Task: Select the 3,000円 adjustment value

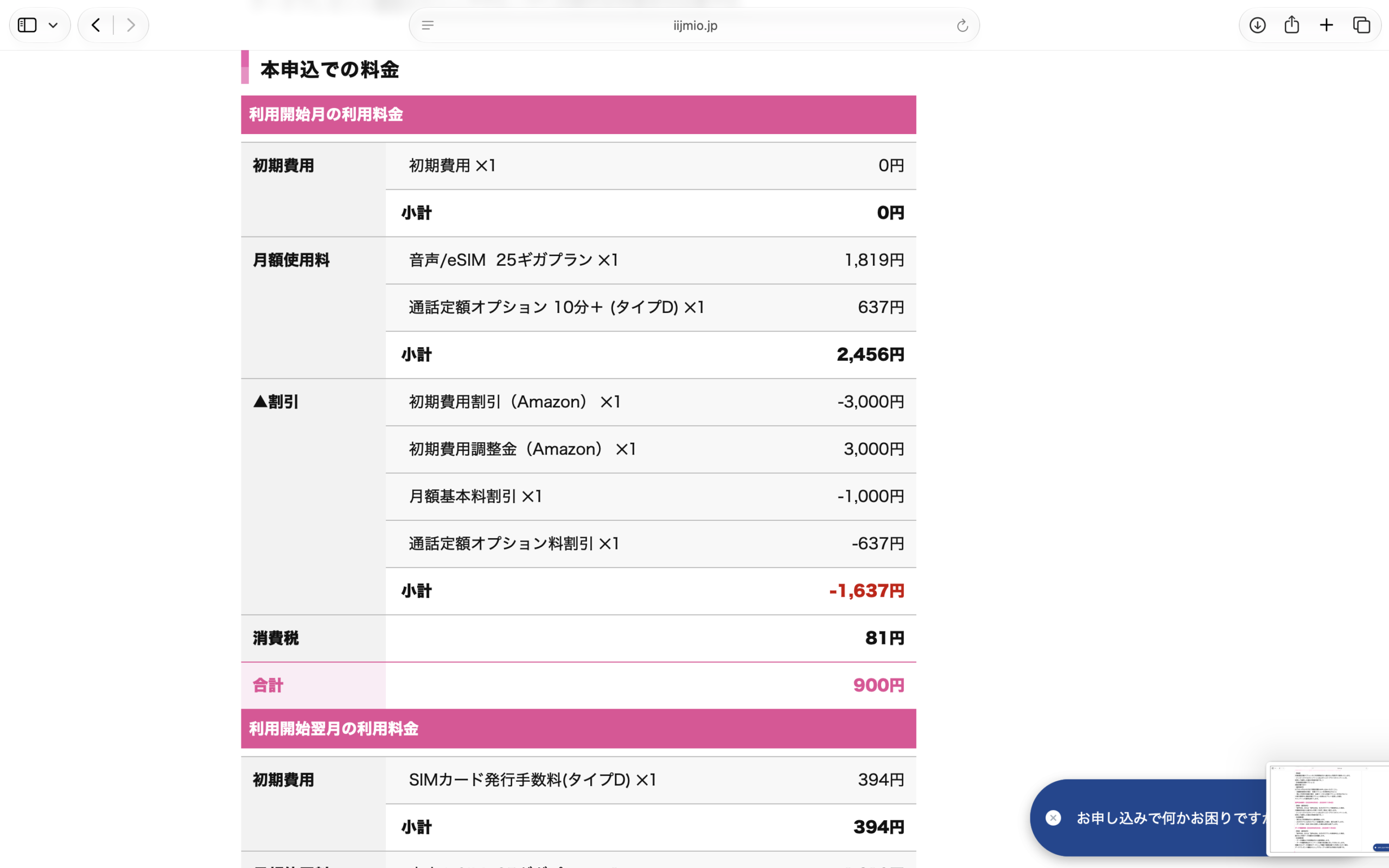Action: pyautogui.click(x=874, y=449)
